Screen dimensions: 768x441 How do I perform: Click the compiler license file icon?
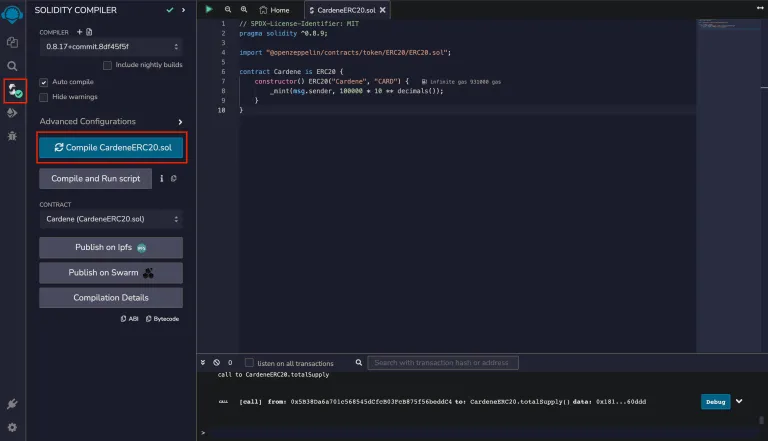click(89, 32)
